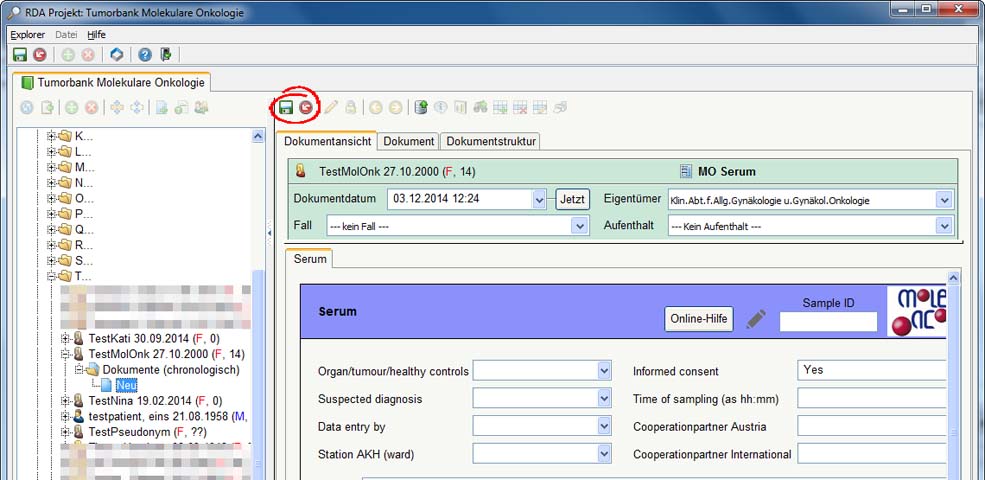Open the Dokumentdatum date dropdown
This screenshot has width=985, height=480.
540,199
